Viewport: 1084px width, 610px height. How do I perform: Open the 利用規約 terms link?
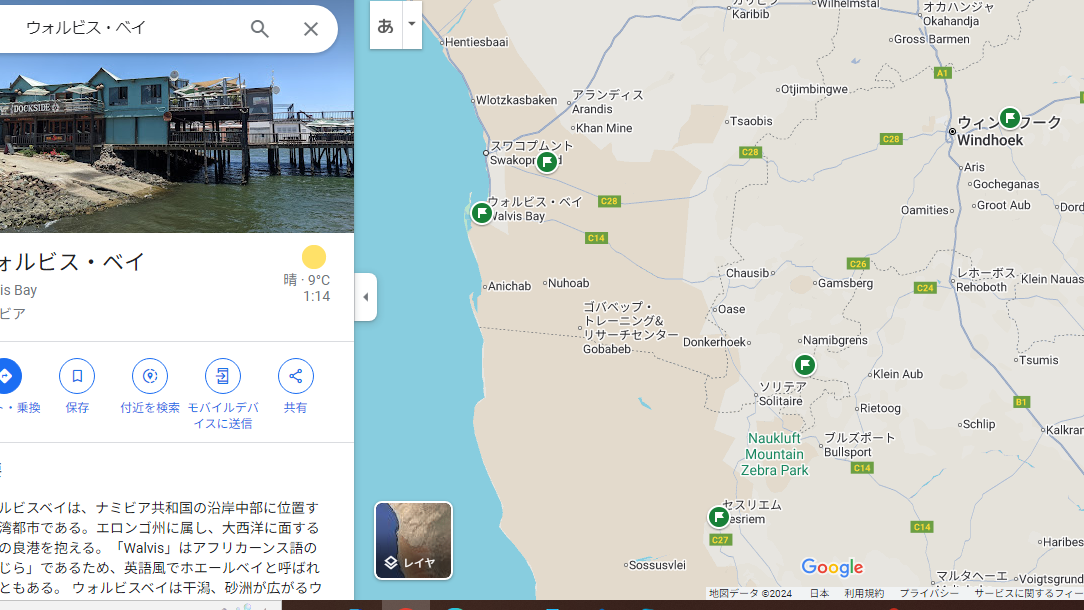(864, 593)
